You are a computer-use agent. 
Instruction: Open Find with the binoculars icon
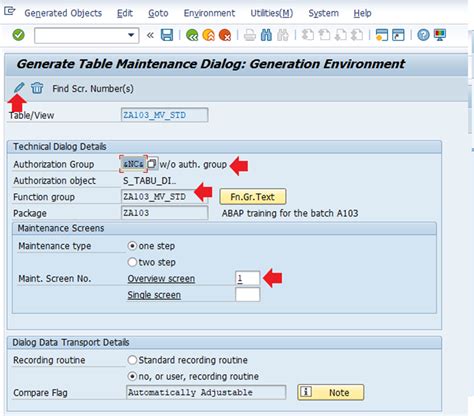tap(266, 35)
